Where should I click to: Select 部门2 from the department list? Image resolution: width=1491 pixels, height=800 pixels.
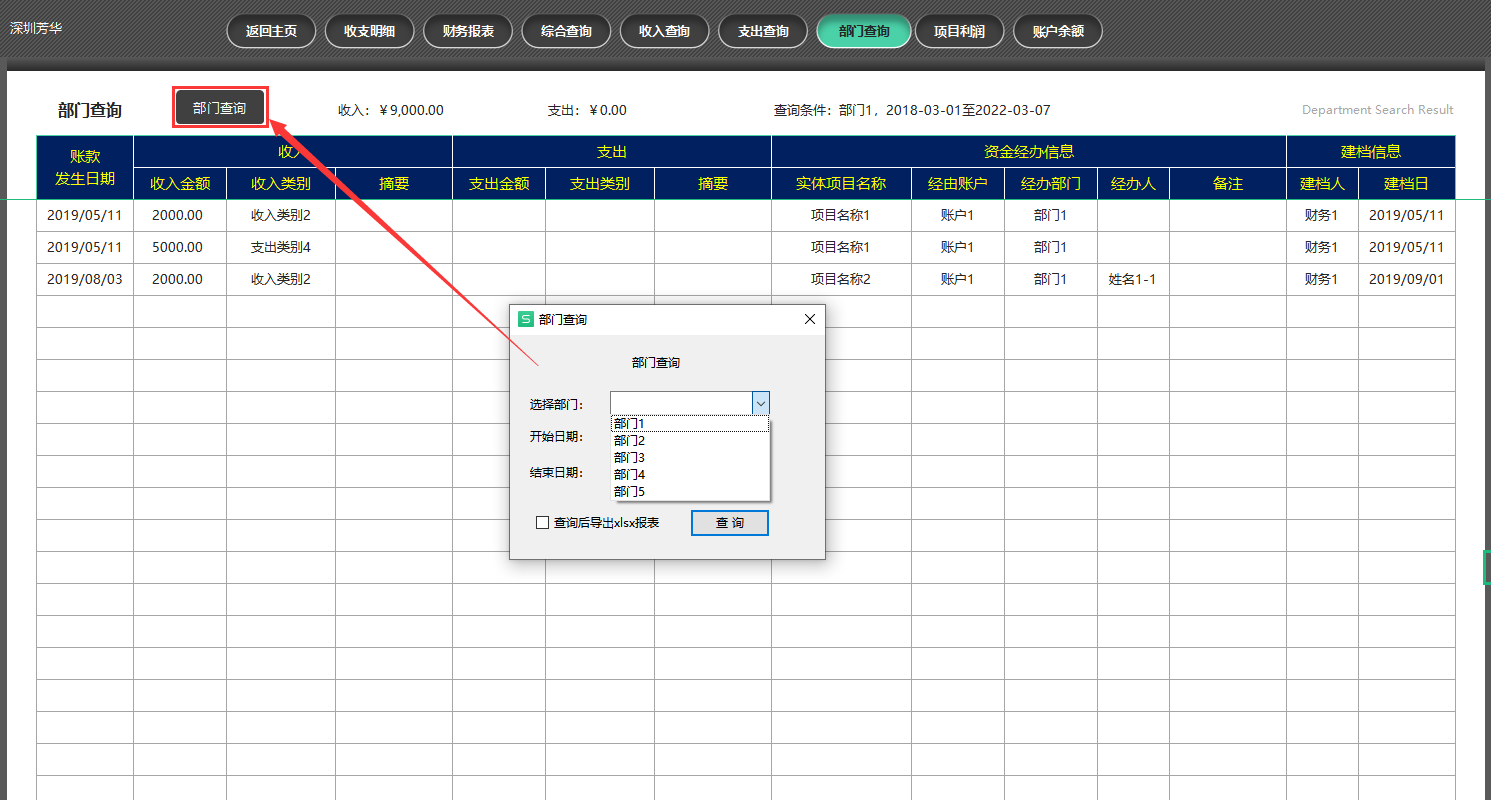click(x=629, y=440)
